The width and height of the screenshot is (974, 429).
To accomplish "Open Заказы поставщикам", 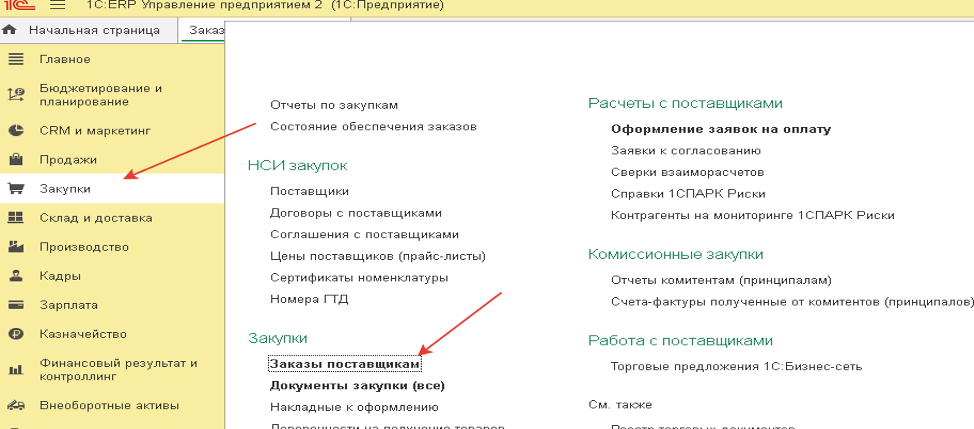I will (x=345, y=363).
